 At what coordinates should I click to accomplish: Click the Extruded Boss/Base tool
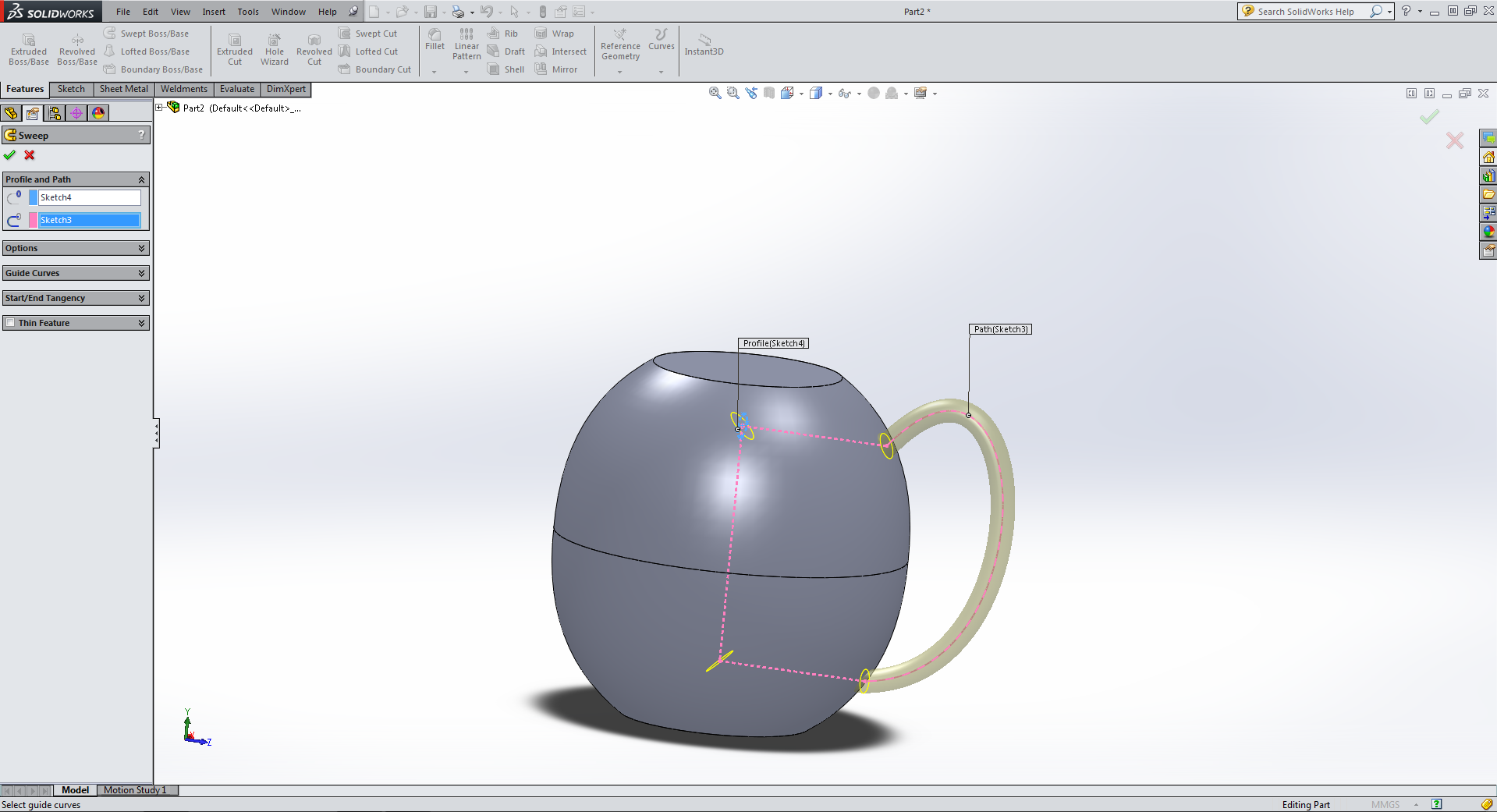[x=29, y=50]
